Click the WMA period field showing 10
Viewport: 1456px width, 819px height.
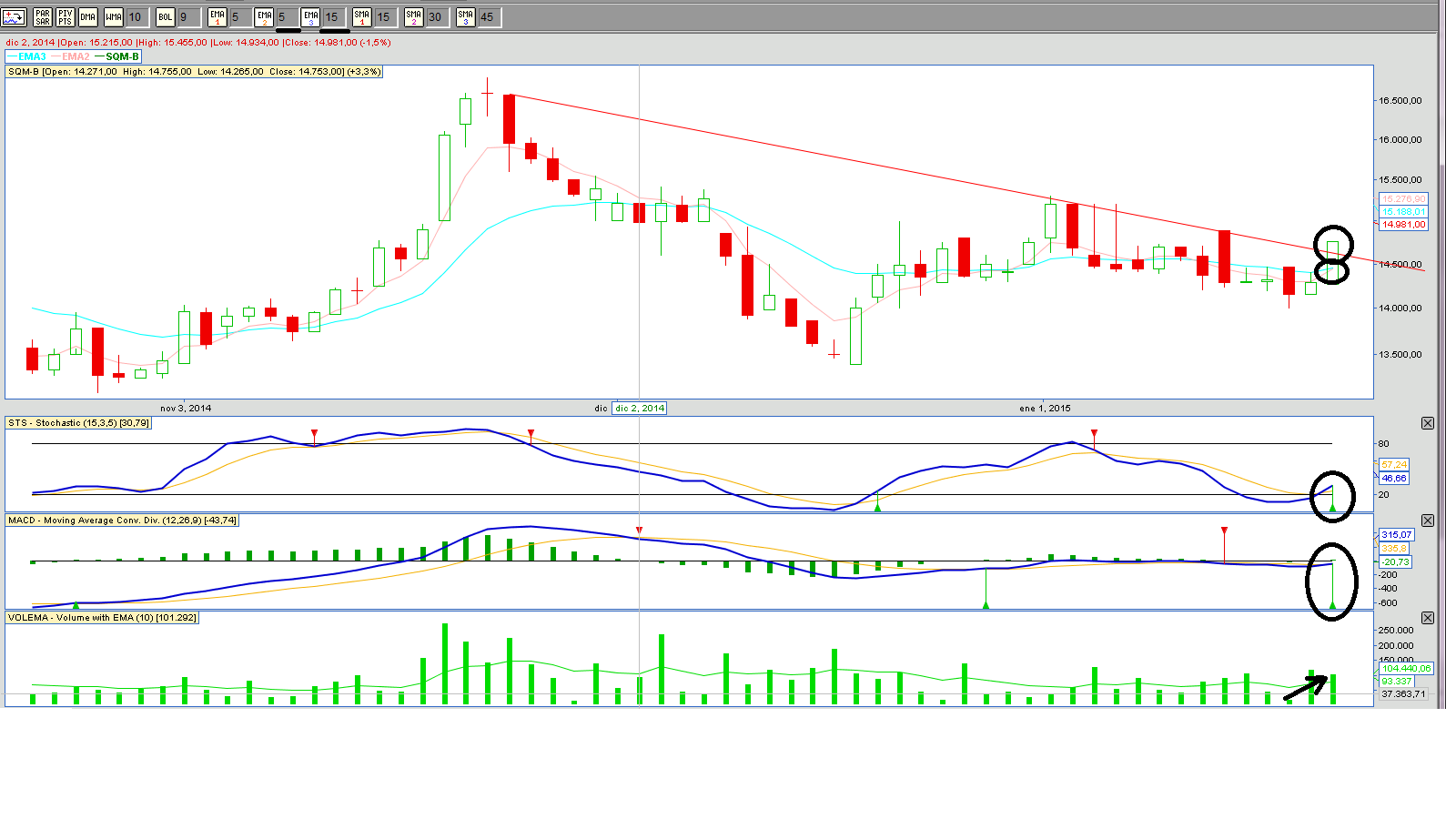[x=136, y=17]
